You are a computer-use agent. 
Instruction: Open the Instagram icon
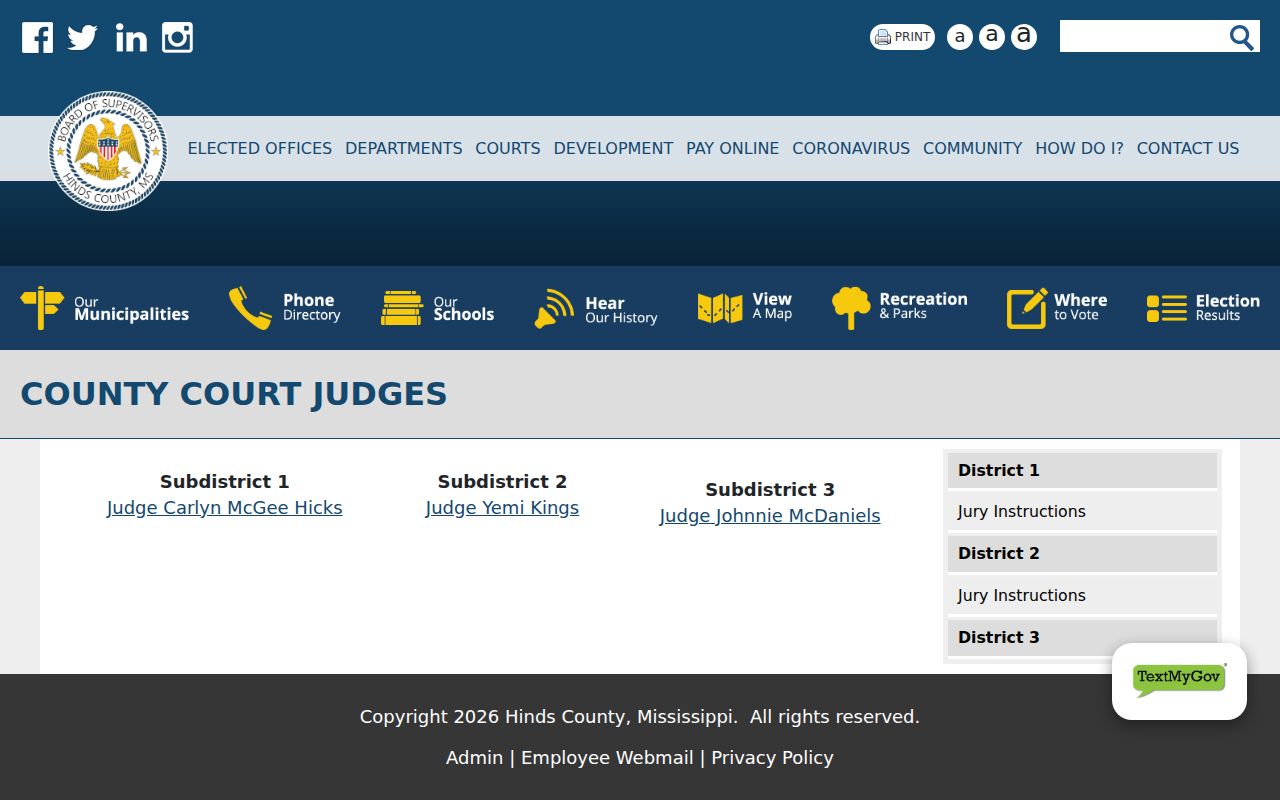[x=177, y=38]
